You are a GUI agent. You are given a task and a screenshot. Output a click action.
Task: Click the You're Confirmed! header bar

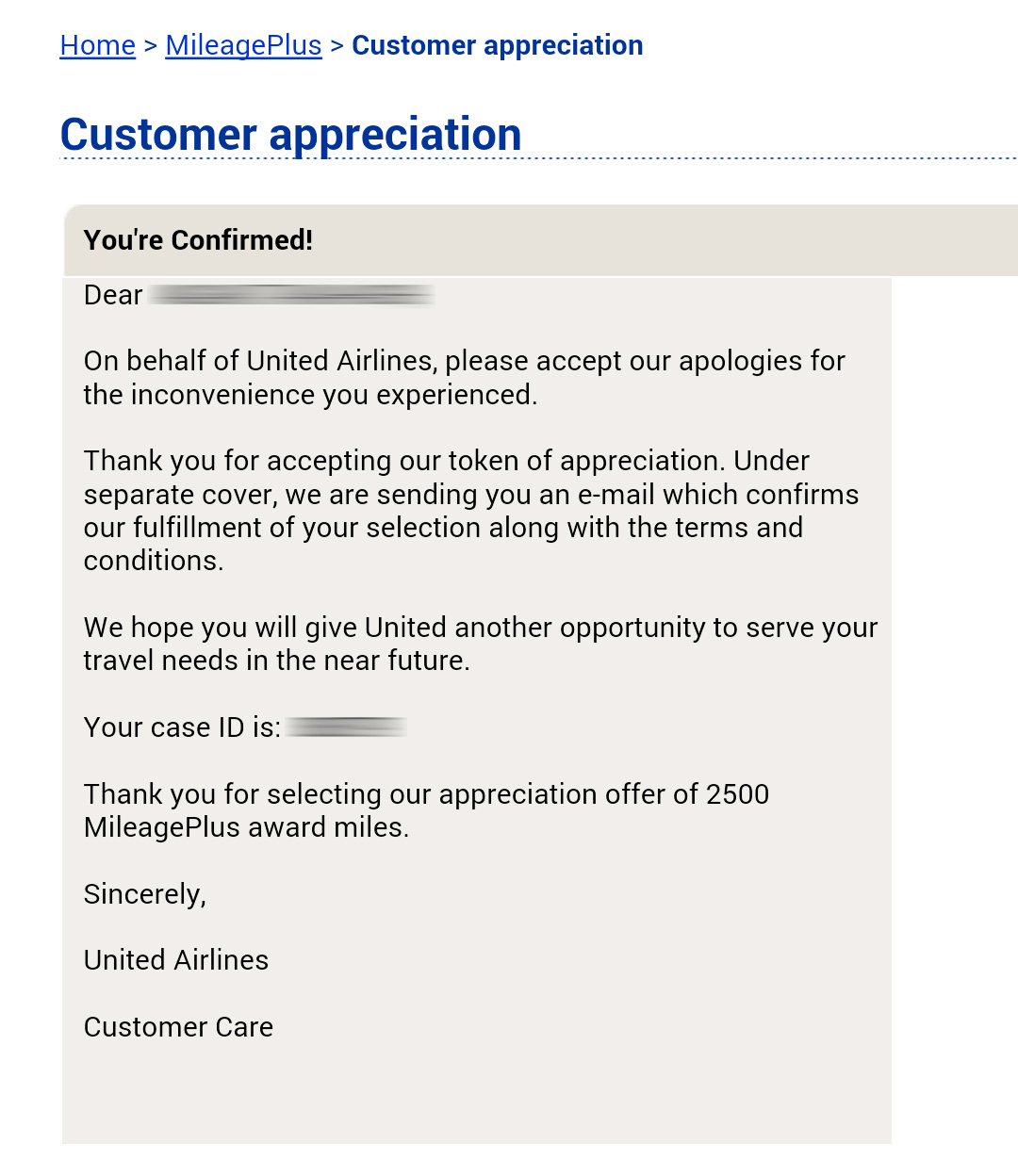pyautogui.click(x=541, y=240)
